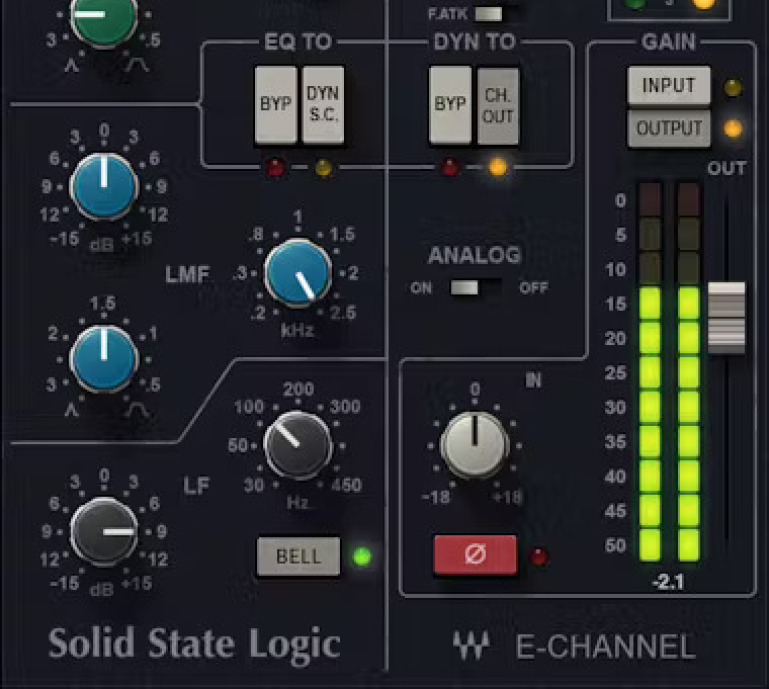Click the phase invert Ø button

pyautogui.click(x=475, y=555)
